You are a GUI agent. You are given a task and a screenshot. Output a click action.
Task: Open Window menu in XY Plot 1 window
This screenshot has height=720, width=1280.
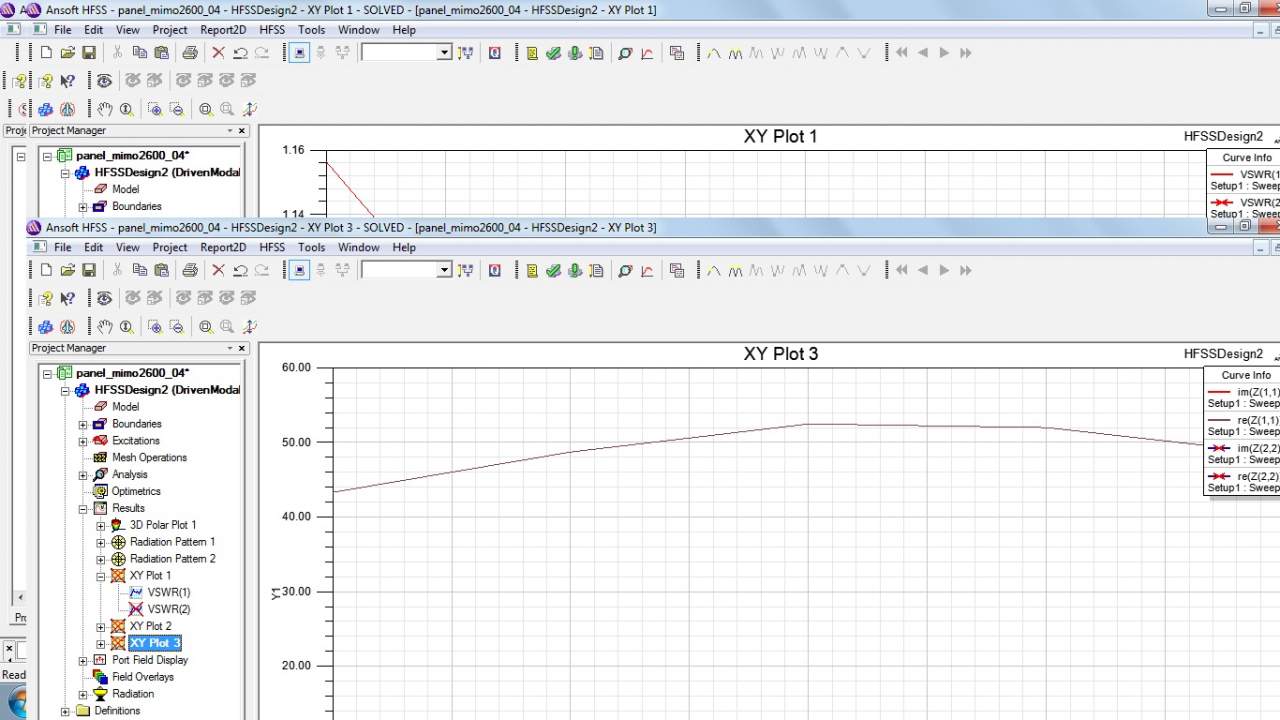coord(358,30)
